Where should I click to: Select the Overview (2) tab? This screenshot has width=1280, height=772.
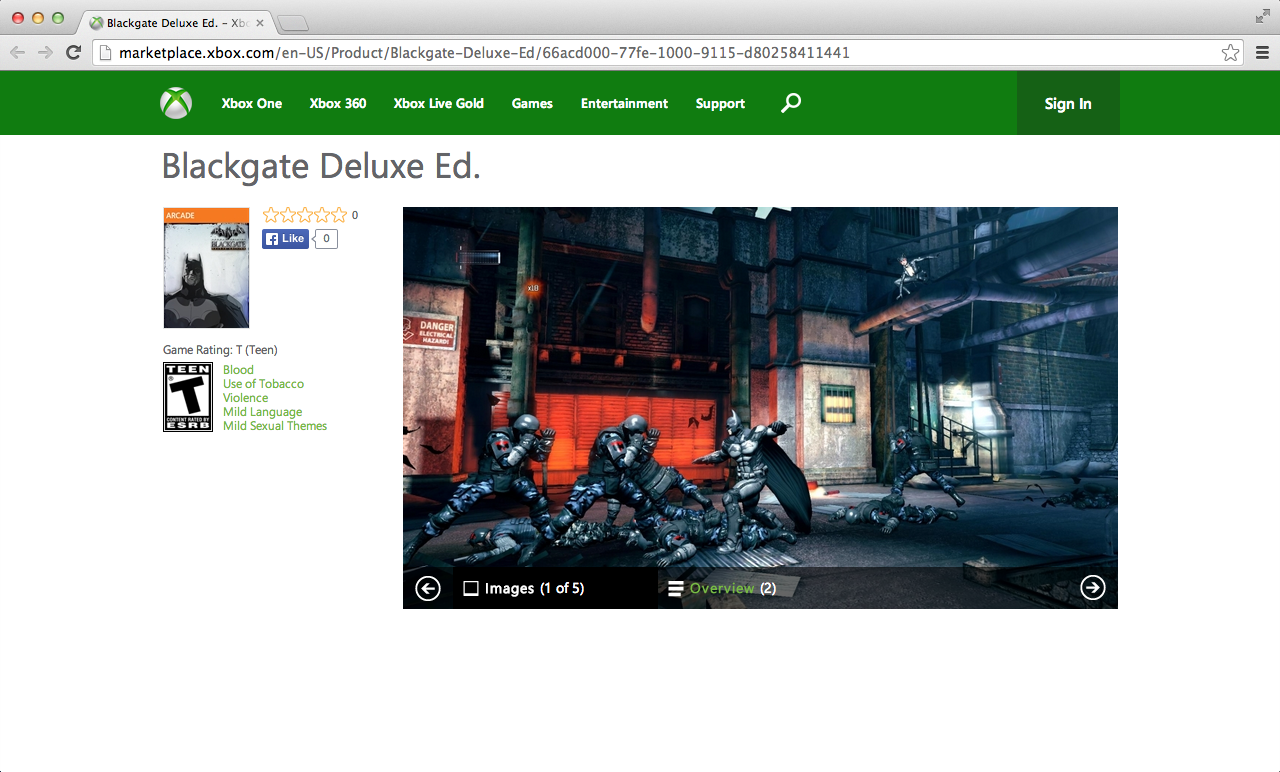point(733,589)
